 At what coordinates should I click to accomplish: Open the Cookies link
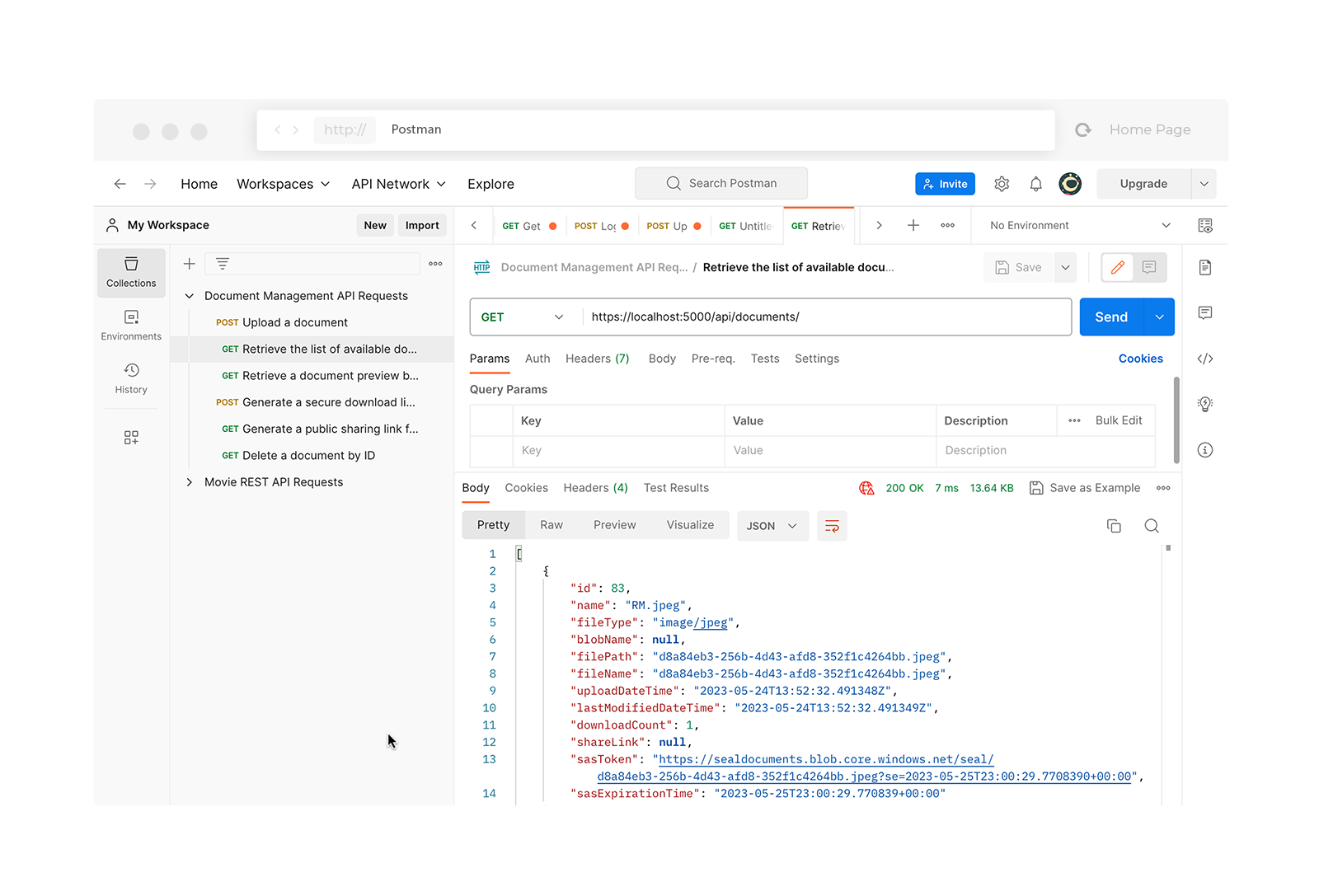[1140, 359]
